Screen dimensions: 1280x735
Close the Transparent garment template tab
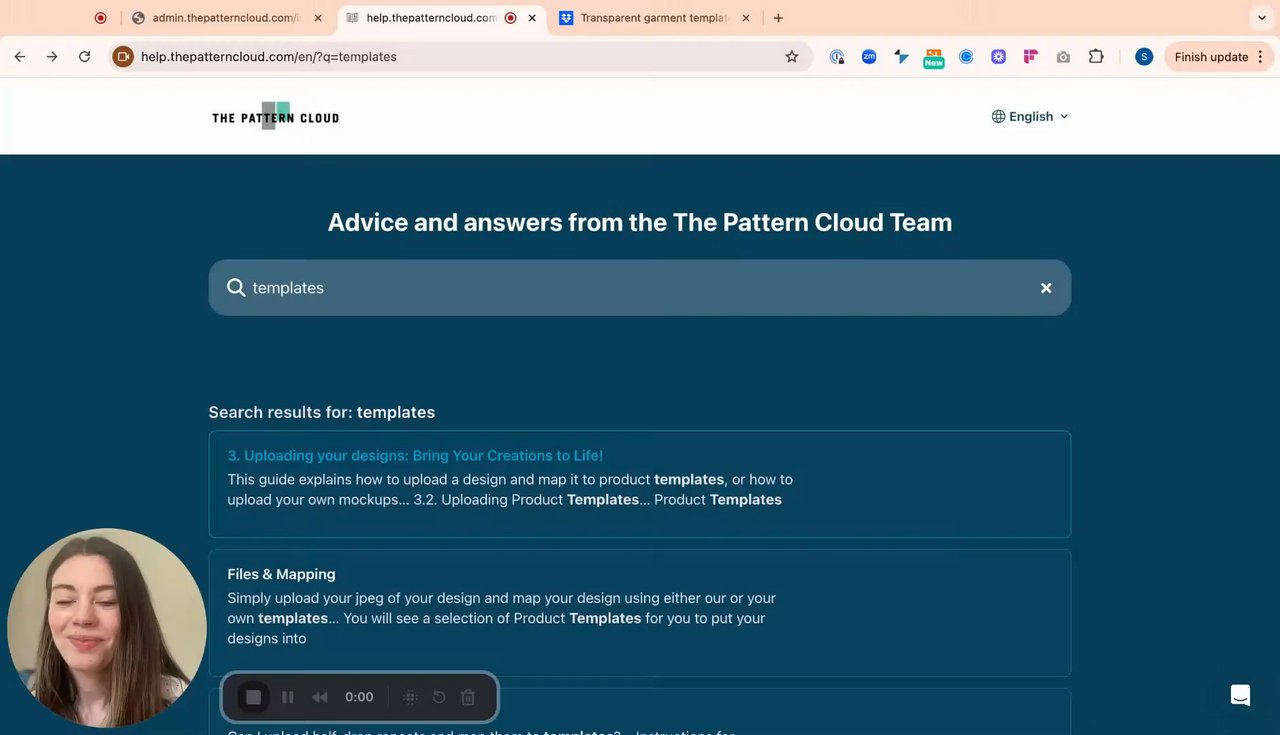point(745,18)
